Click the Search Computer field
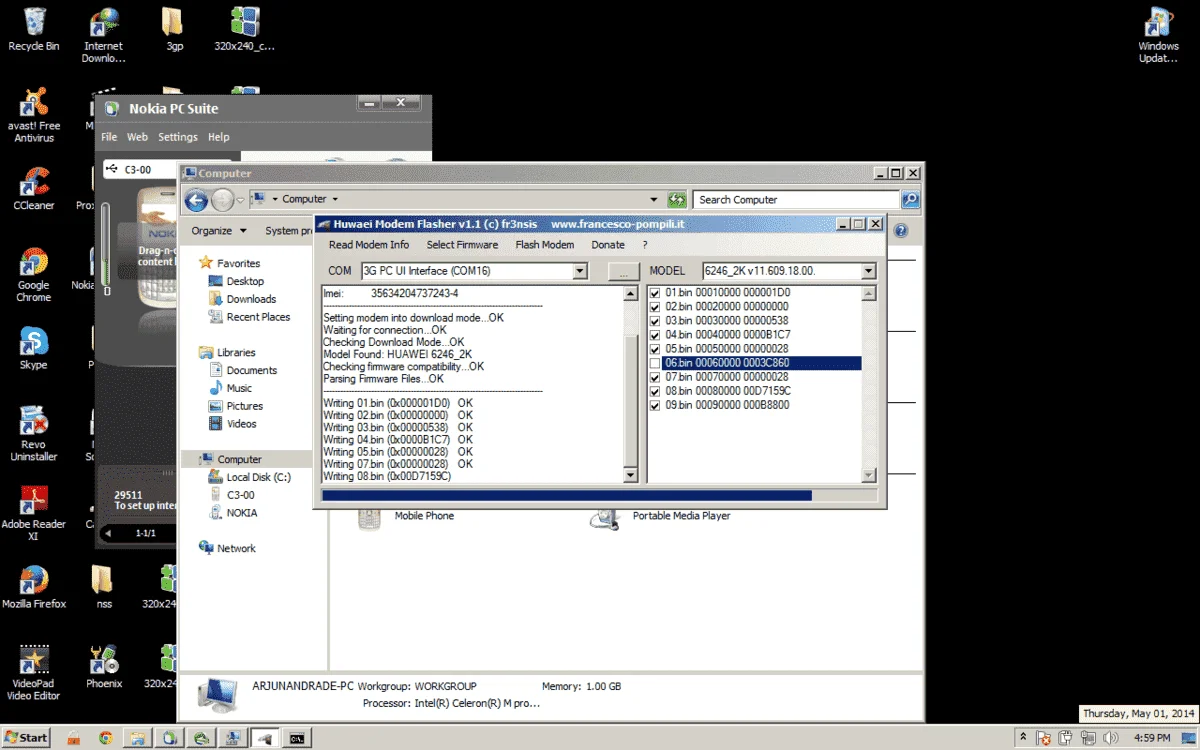Image resolution: width=1200 pixels, height=750 pixels. 796,200
